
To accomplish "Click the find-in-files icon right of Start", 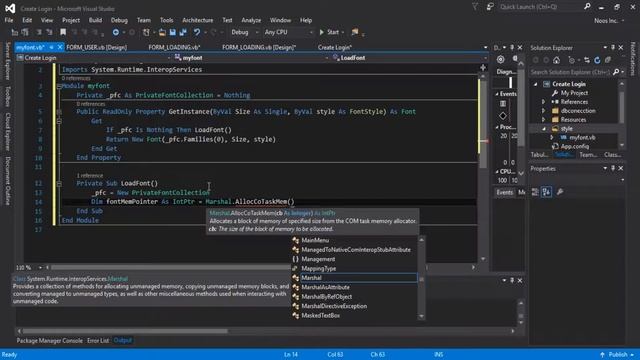I will 355,32.
